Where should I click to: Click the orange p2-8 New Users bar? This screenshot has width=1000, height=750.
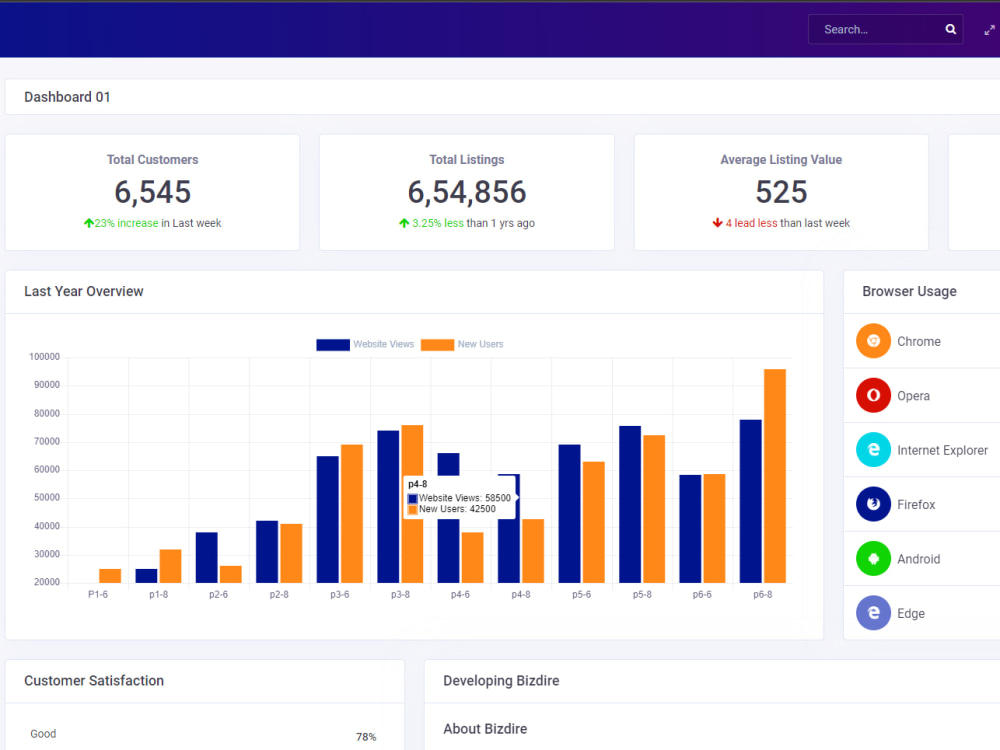291,554
